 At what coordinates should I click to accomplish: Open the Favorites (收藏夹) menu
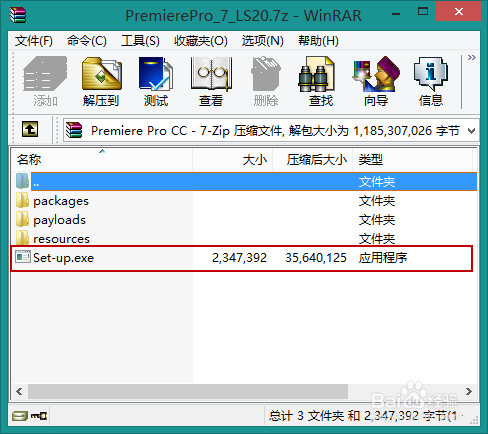coord(201,41)
